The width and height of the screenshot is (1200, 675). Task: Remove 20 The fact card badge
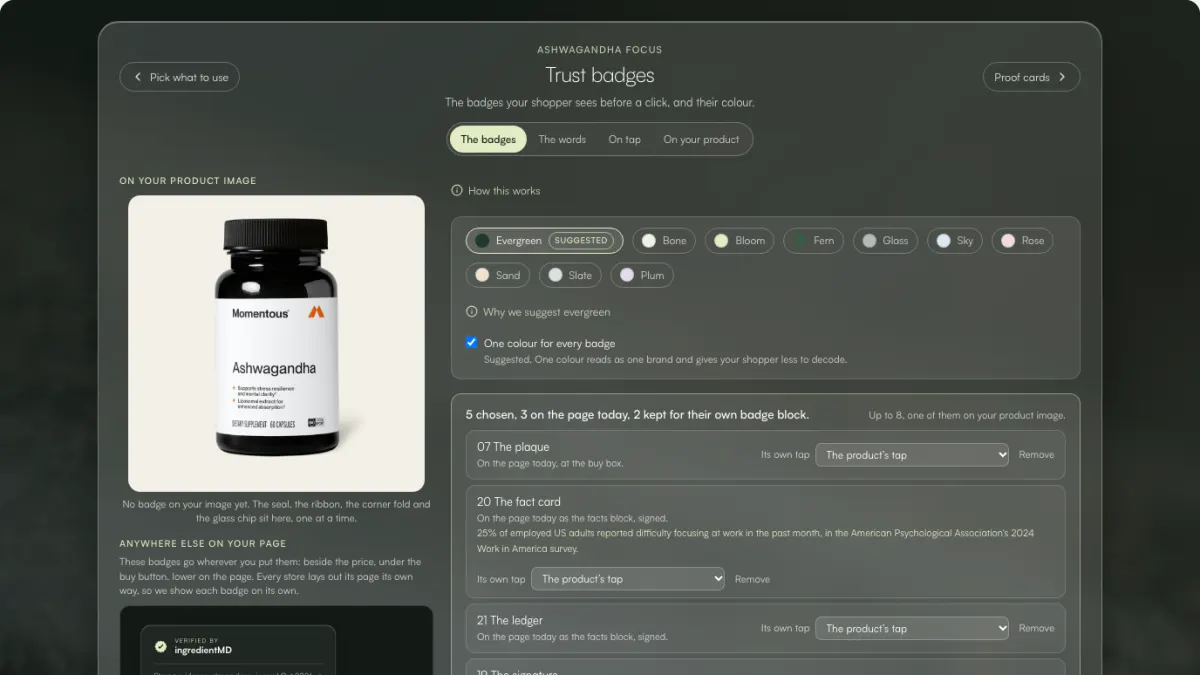coord(752,579)
